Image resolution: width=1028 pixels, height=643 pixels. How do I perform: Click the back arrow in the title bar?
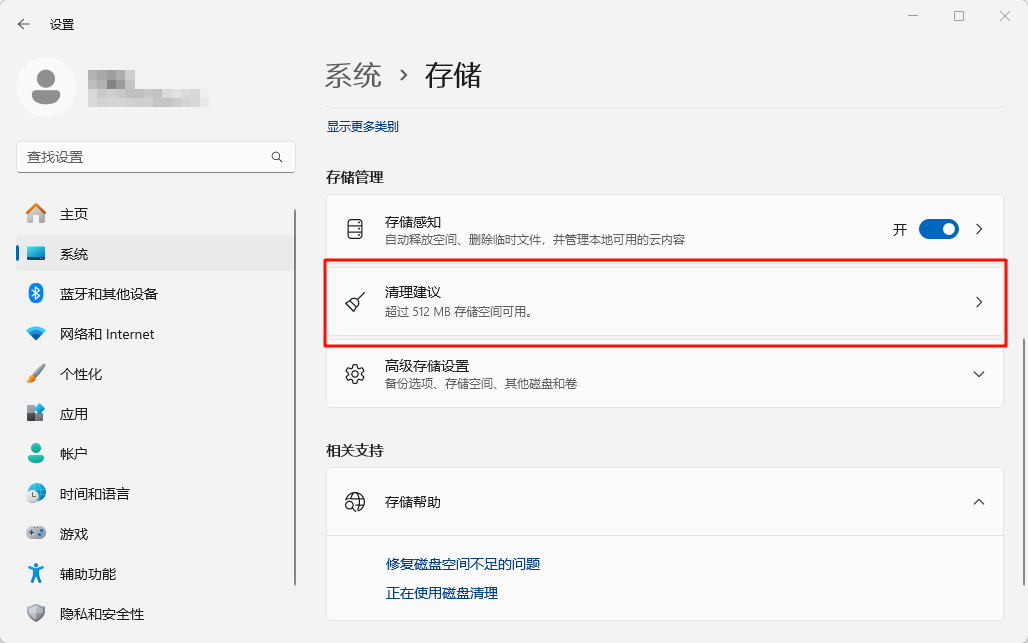click(24, 24)
